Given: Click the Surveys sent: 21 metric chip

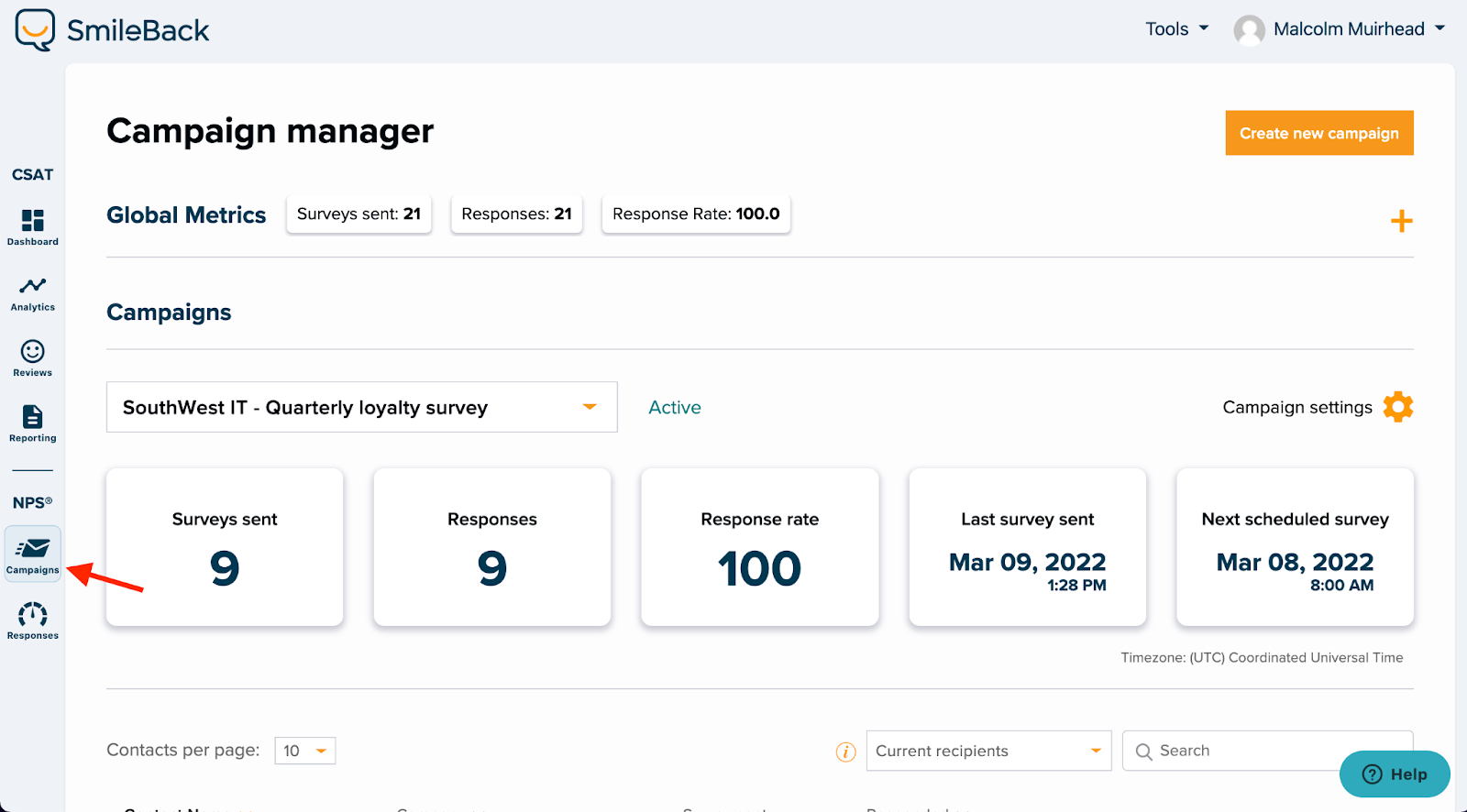Looking at the screenshot, I should (358, 214).
